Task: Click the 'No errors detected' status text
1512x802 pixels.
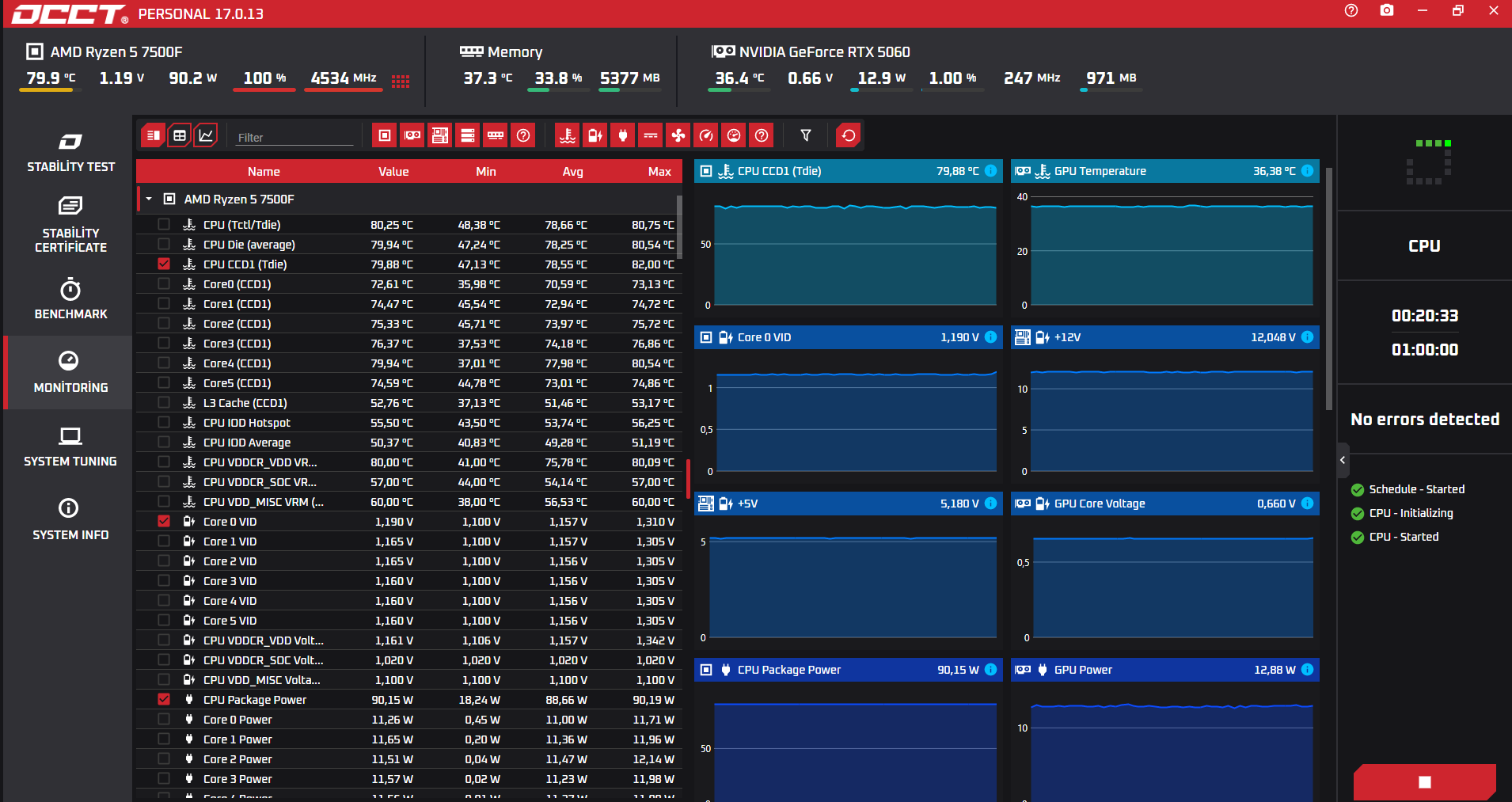Action: coord(1425,419)
